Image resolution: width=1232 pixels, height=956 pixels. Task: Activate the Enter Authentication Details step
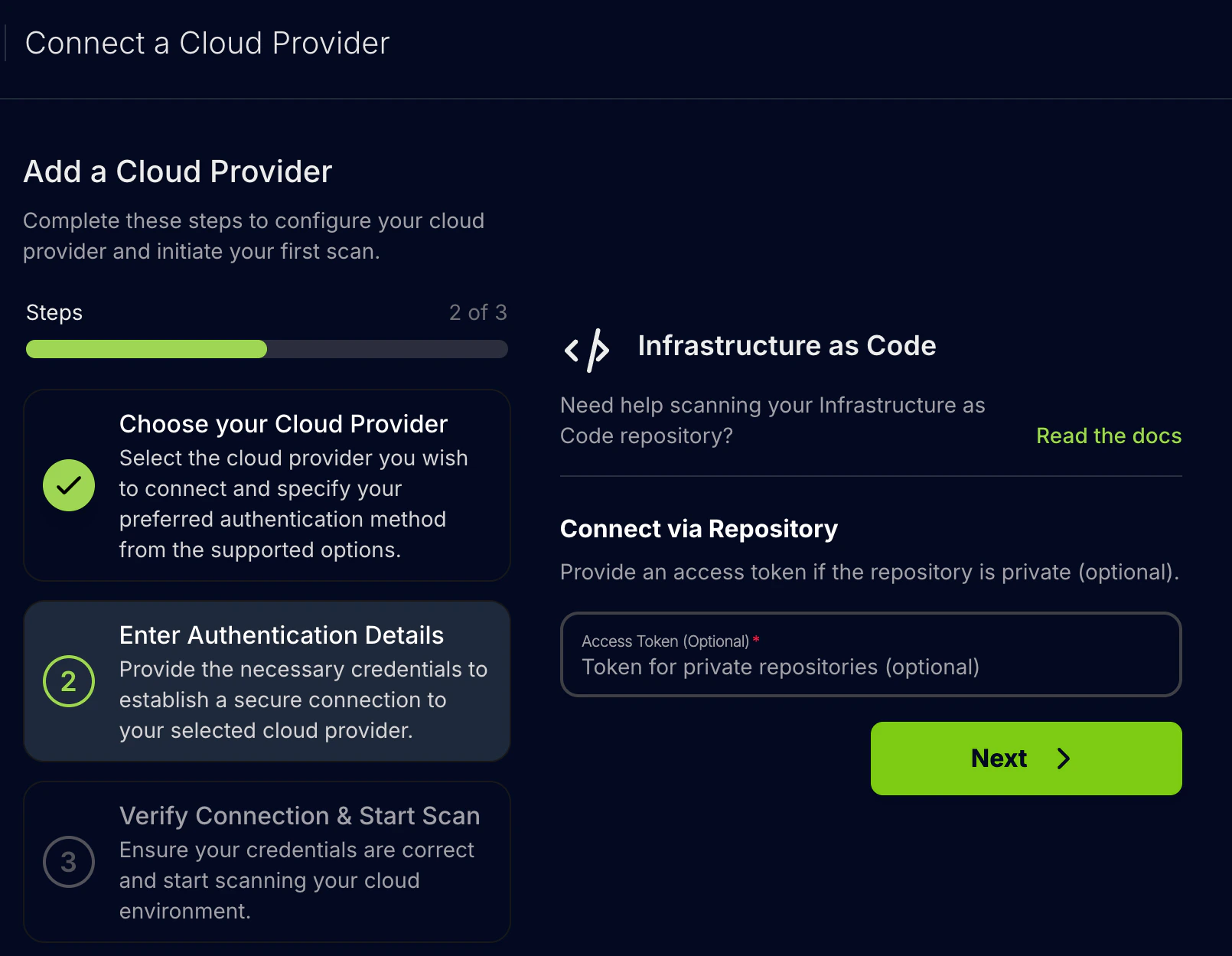point(266,681)
